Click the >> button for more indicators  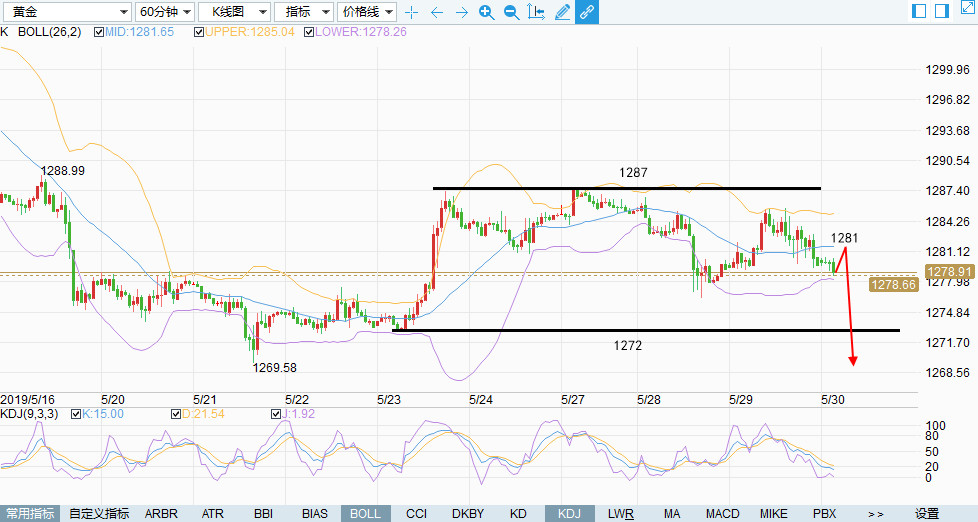875,514
